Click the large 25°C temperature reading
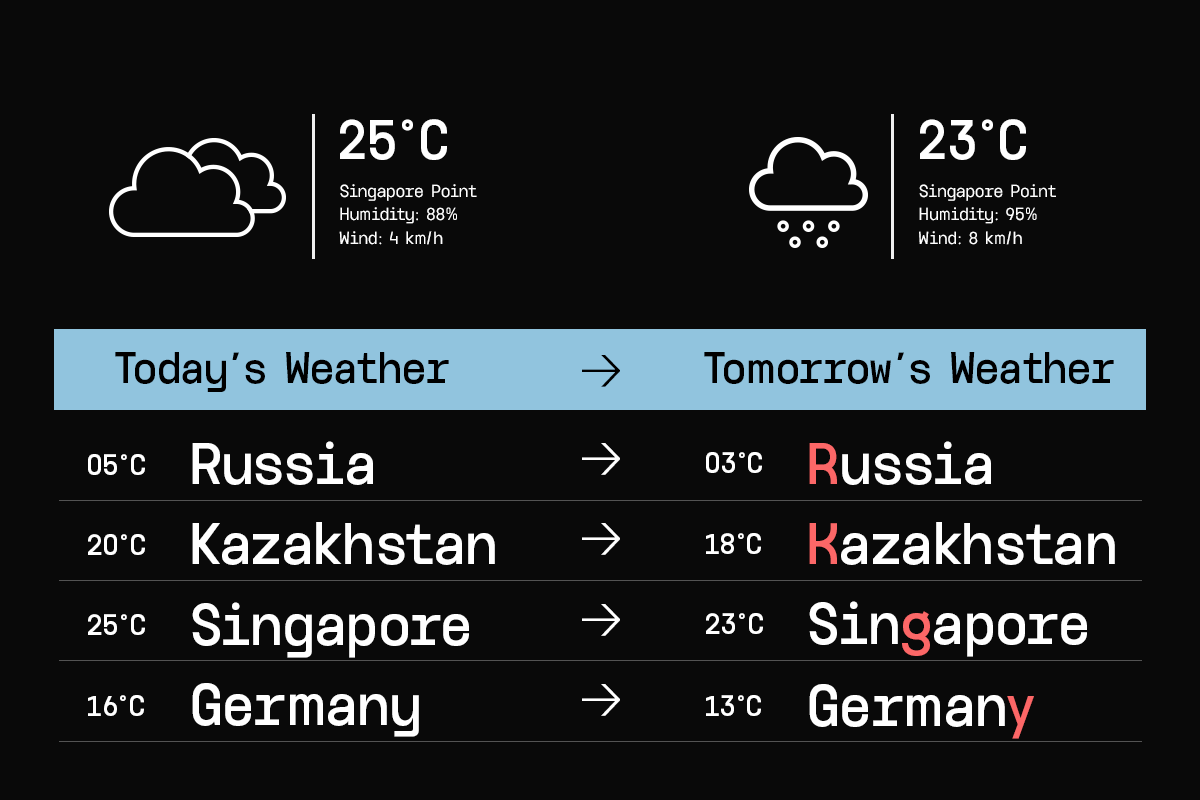Viewport: 1200px width, 800px height. point(393,141)
